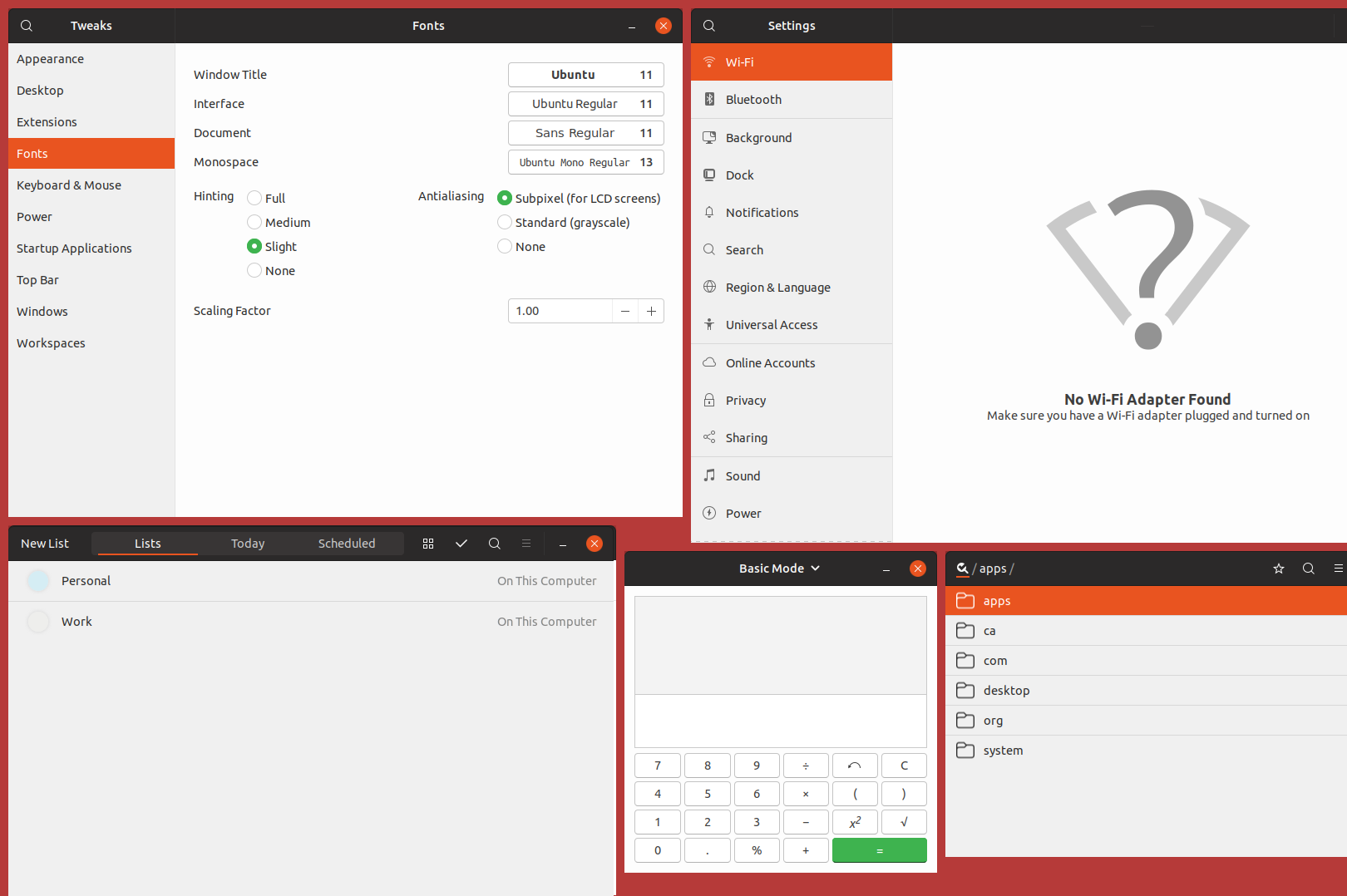This screenshot has height=896, width=1347.
Task: Open Top Bar in Tweaks sidebar
Action: 91,280
